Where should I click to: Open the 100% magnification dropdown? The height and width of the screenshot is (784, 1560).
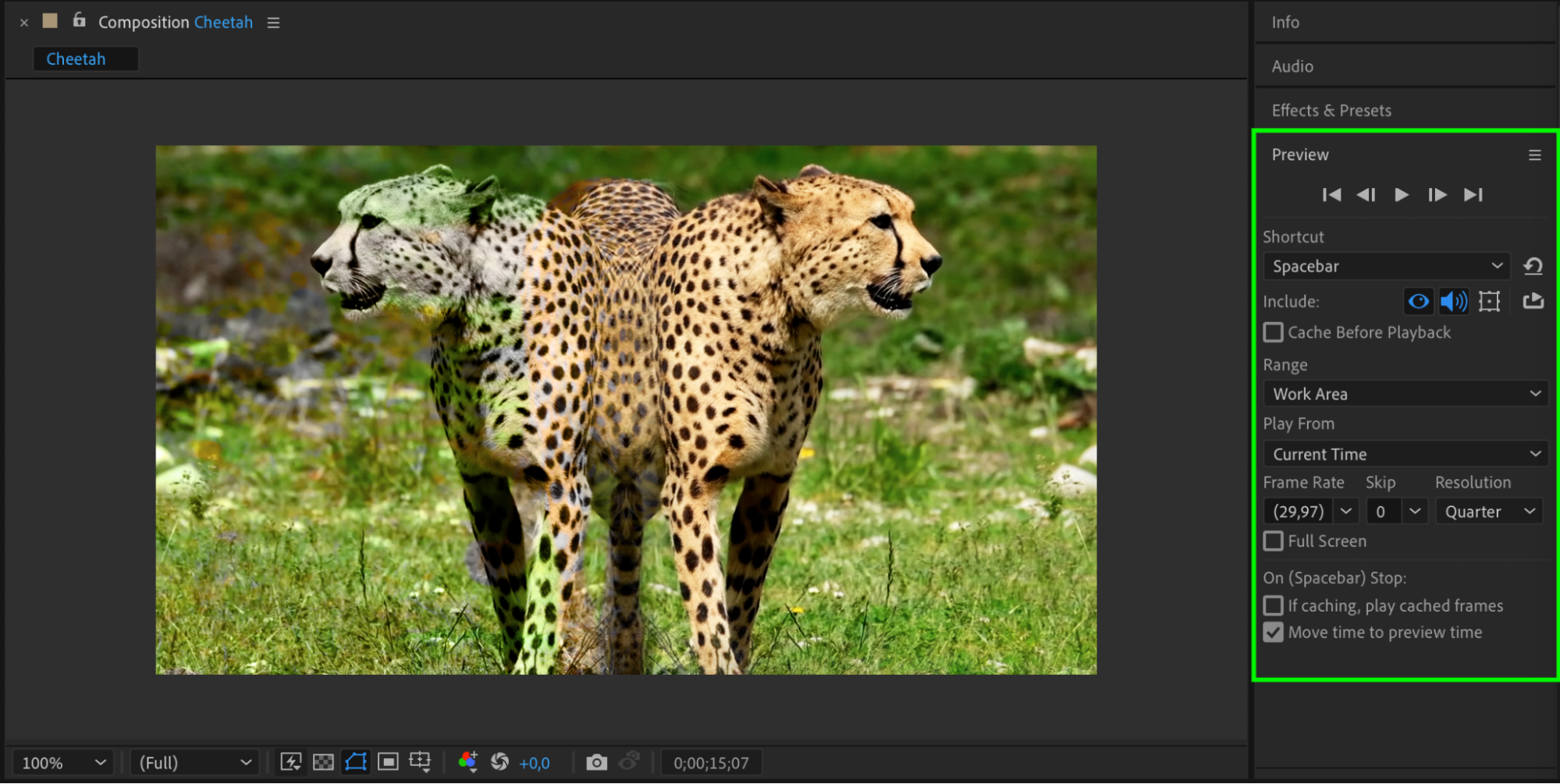pyautogui.click(x=63, y=762)
